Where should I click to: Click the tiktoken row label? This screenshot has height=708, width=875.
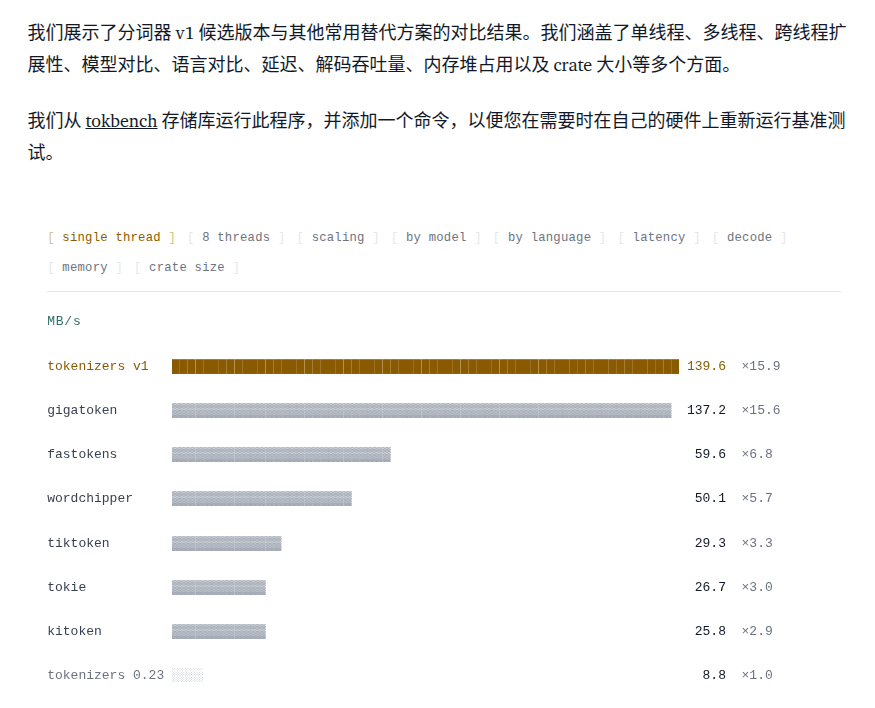78,543
